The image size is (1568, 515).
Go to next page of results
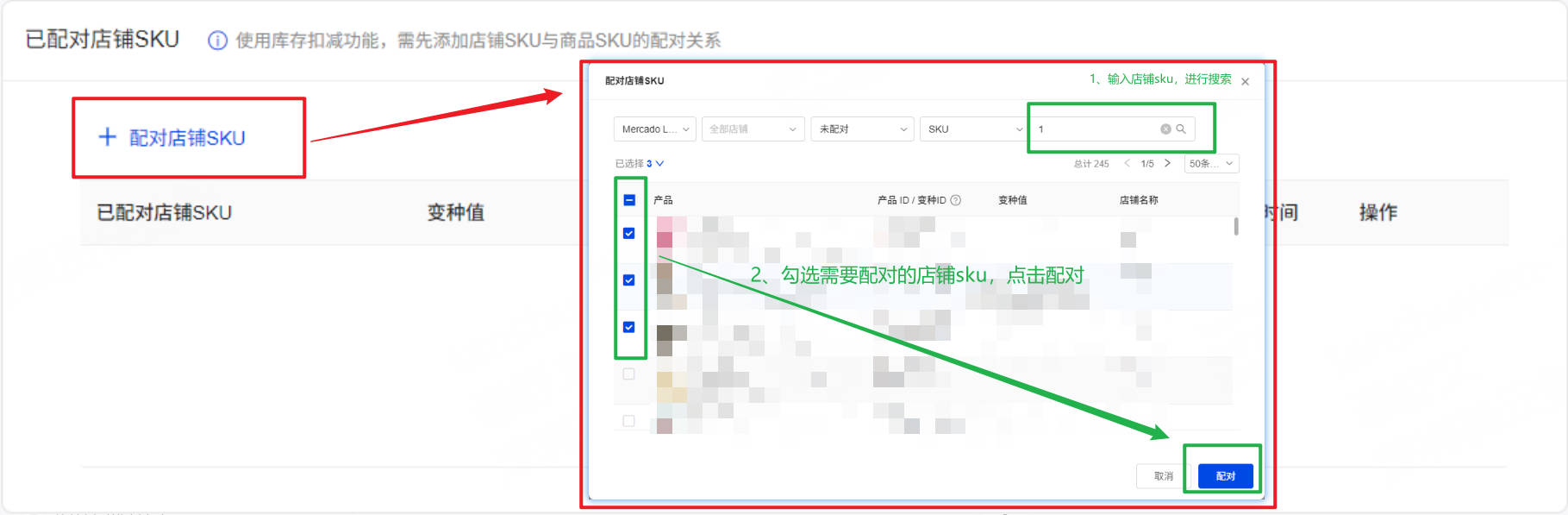pos(1167,163)
